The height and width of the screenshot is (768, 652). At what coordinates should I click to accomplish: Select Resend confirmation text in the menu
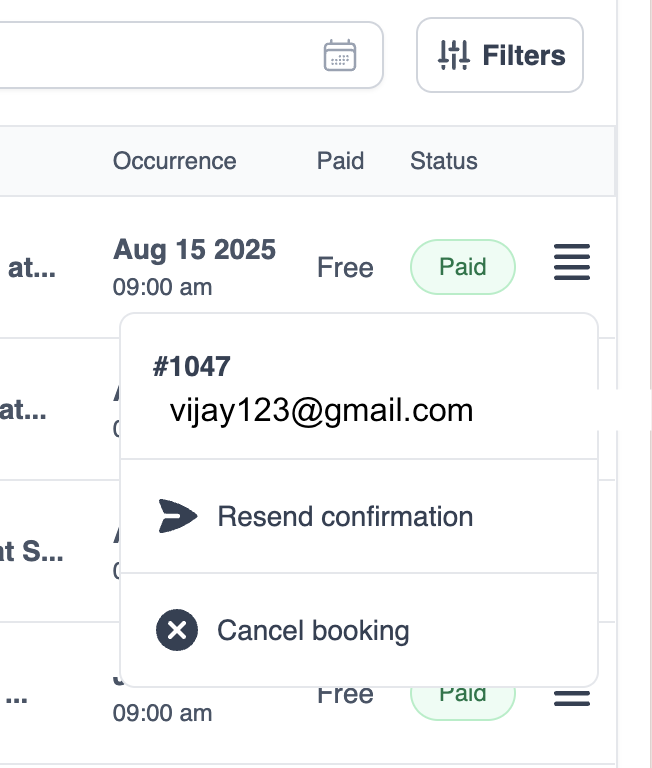[x=345, y=516]
